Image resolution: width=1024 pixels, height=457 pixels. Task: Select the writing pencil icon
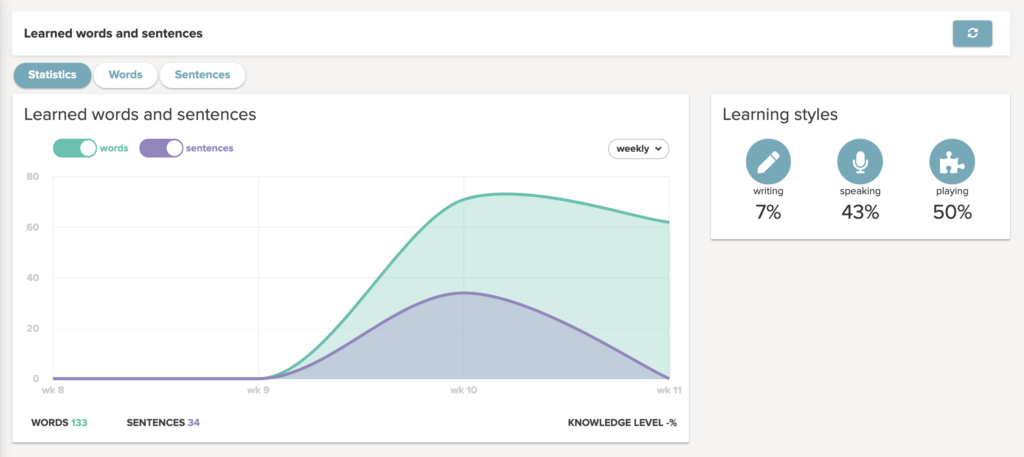point(768,161)
